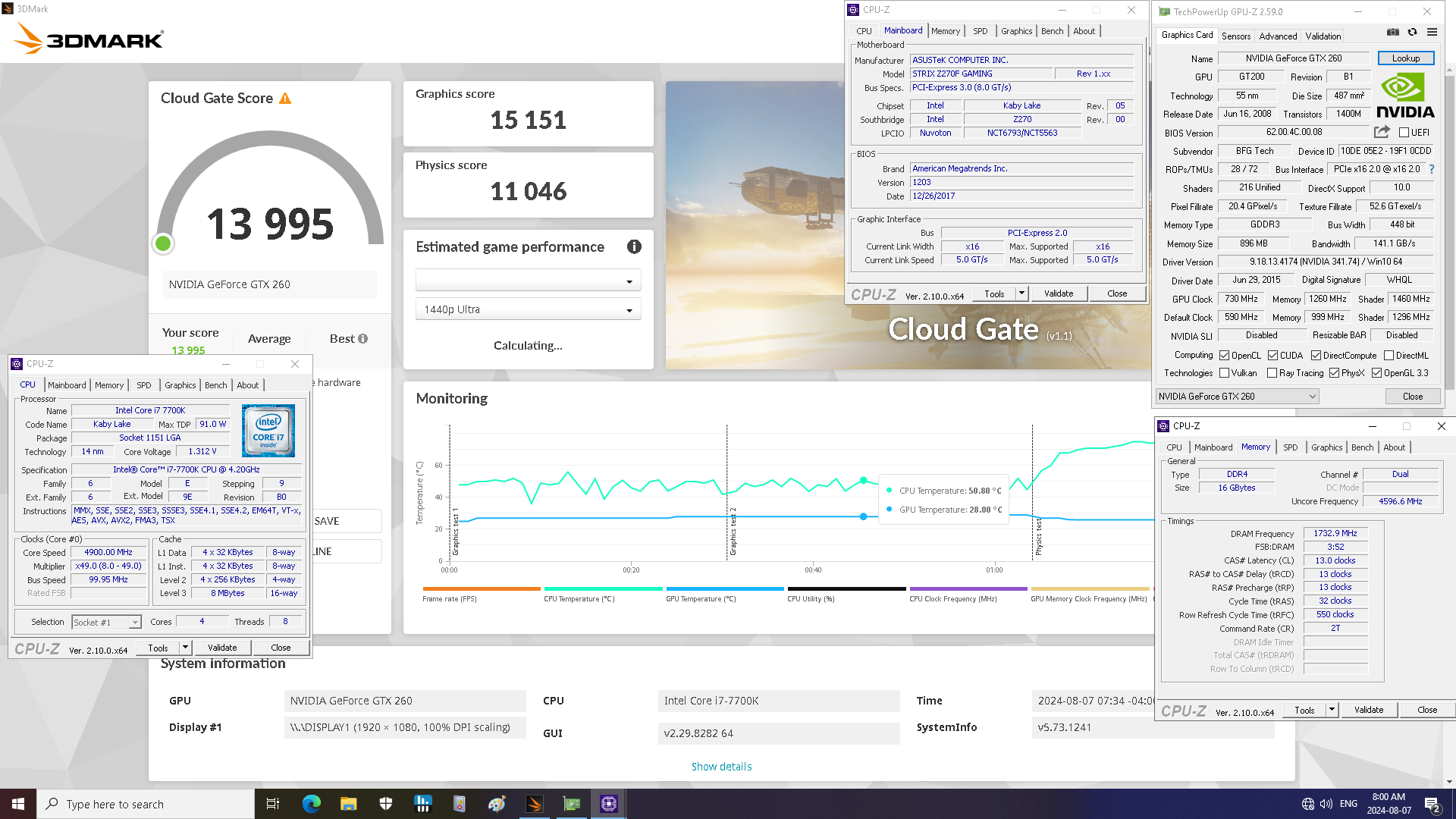Open the GPU-Z hamburger menu
This screenshot has width=1456, height=819.
click(1432, 32)
